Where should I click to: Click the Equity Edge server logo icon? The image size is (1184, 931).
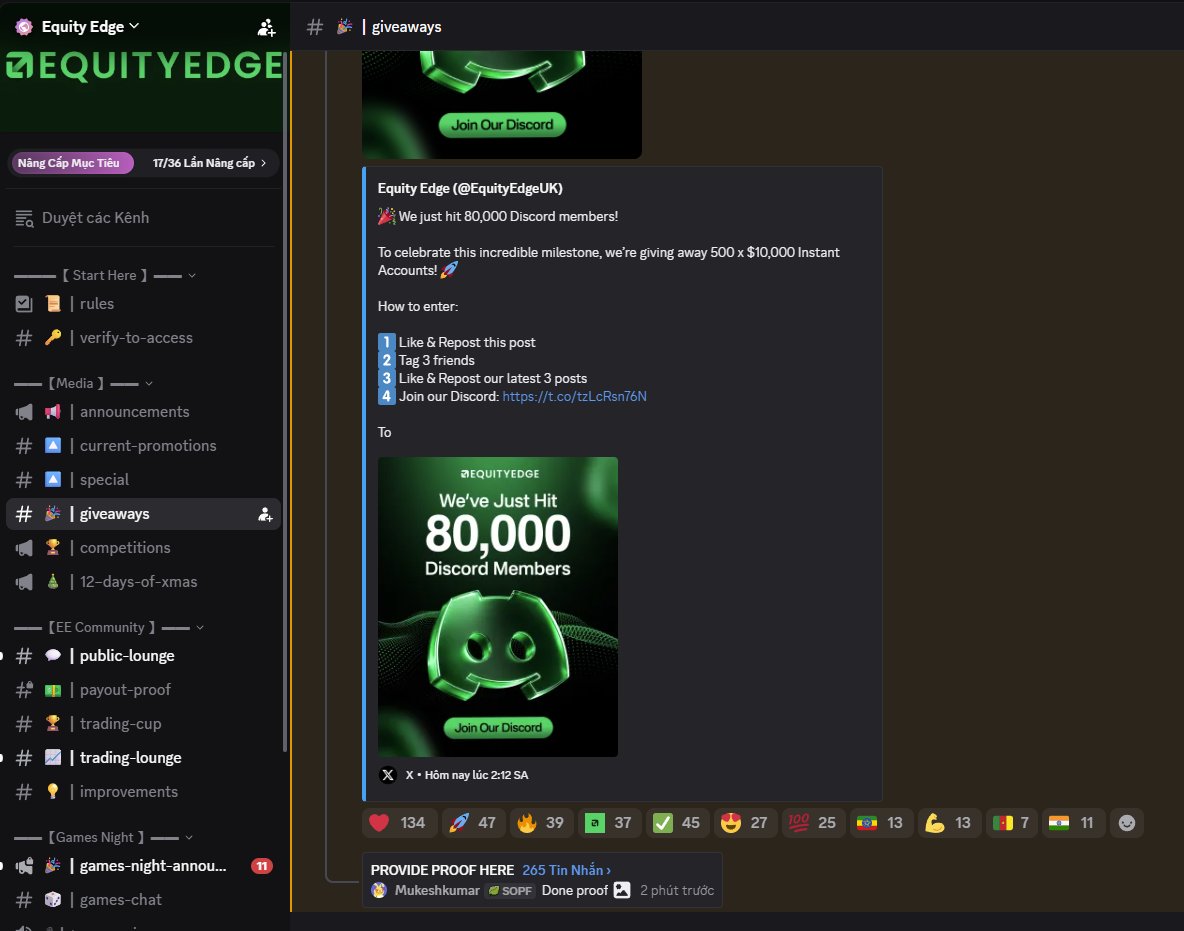(24, 27)
